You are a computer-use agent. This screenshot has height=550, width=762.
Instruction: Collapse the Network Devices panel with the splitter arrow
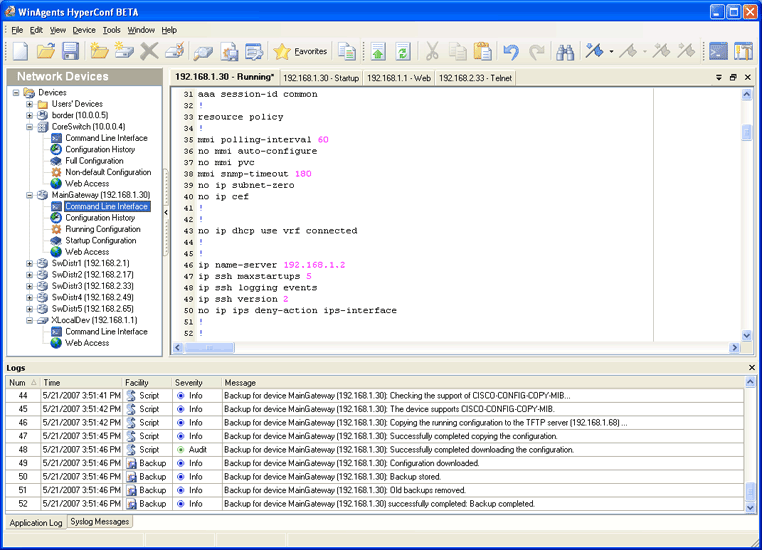tap(166, 212)
